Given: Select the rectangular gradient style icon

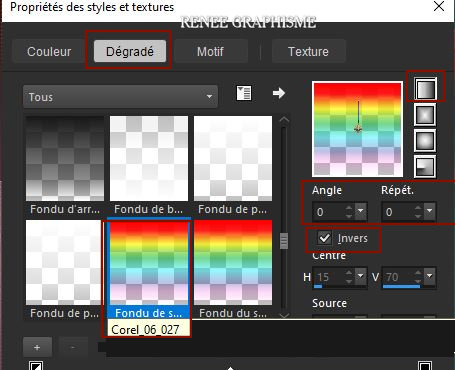Looking at the screenshot, I should (425, 115).
